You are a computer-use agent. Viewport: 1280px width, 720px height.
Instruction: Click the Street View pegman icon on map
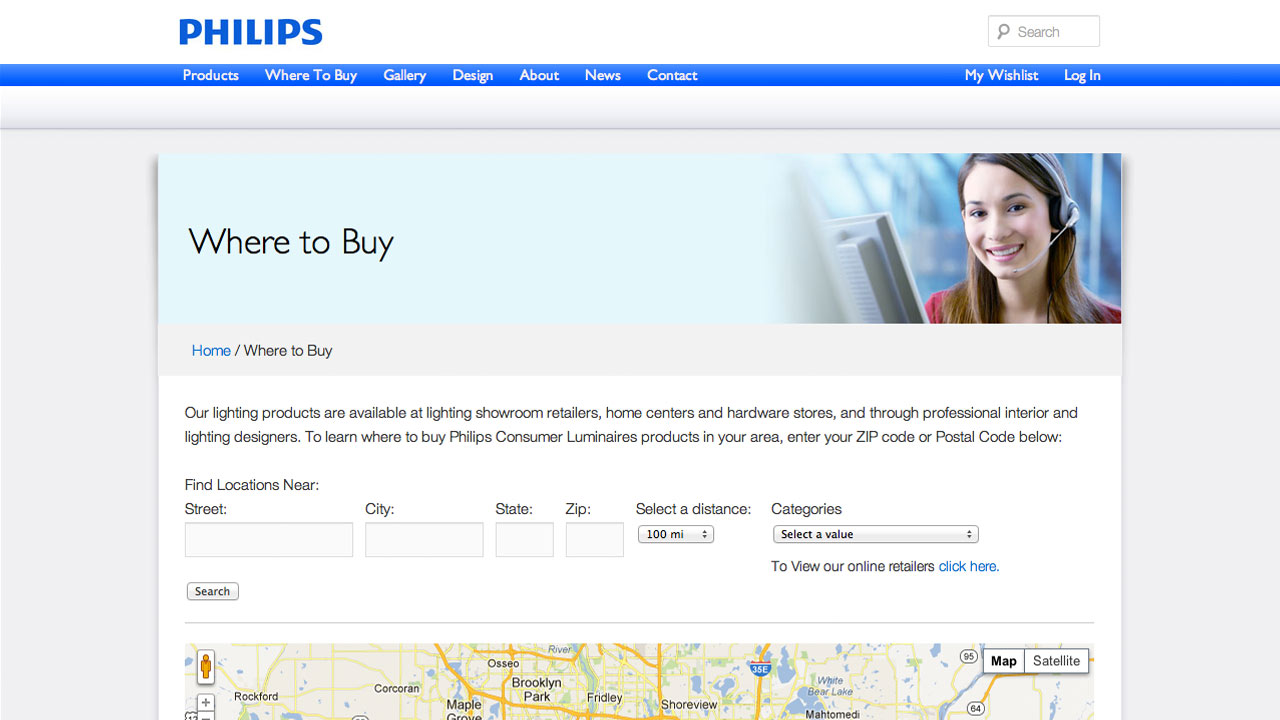(206, 666)
